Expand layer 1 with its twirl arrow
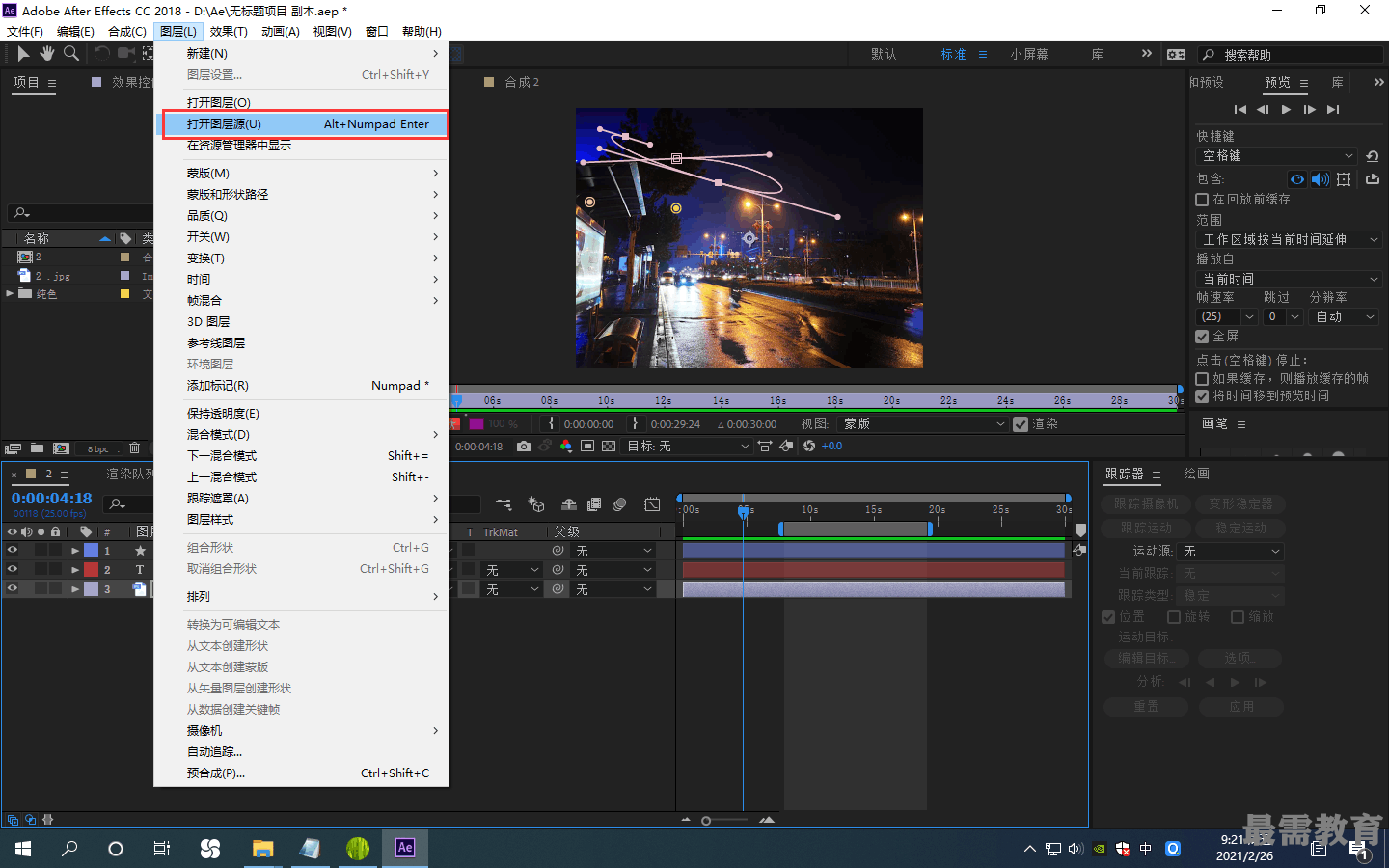 point(75,551)
